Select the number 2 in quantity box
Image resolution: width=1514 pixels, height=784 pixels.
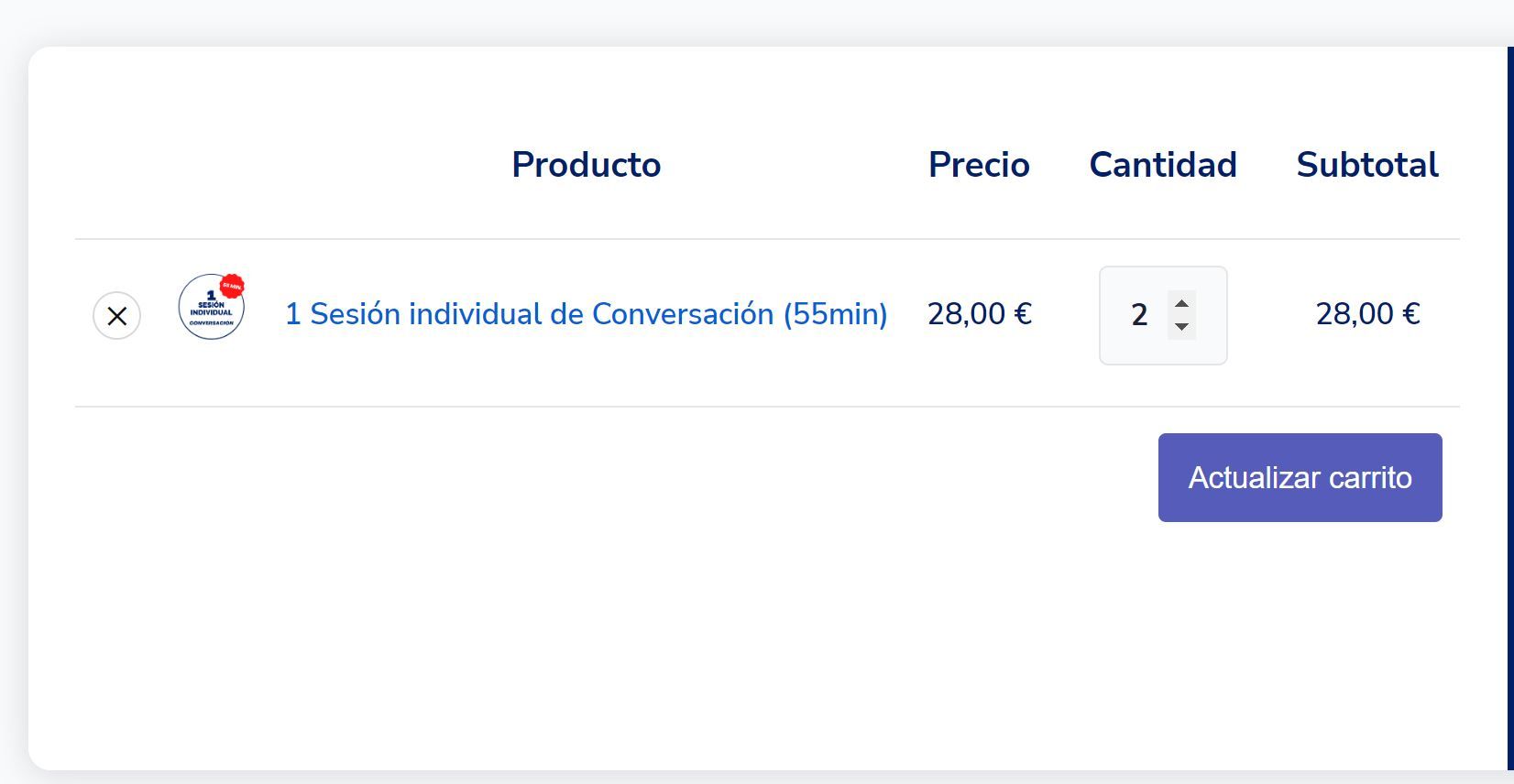click(1139, 315)
